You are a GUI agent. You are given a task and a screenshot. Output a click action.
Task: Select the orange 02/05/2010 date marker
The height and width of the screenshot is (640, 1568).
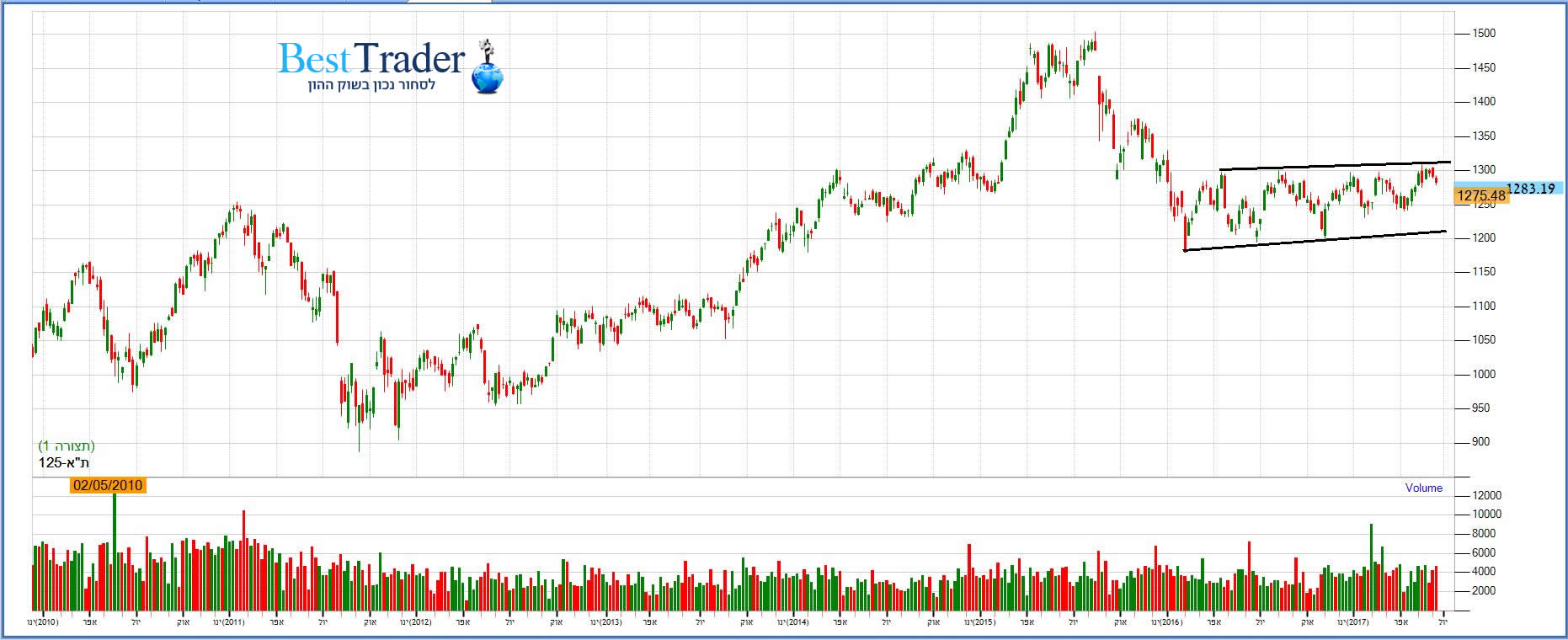point(108,486)
